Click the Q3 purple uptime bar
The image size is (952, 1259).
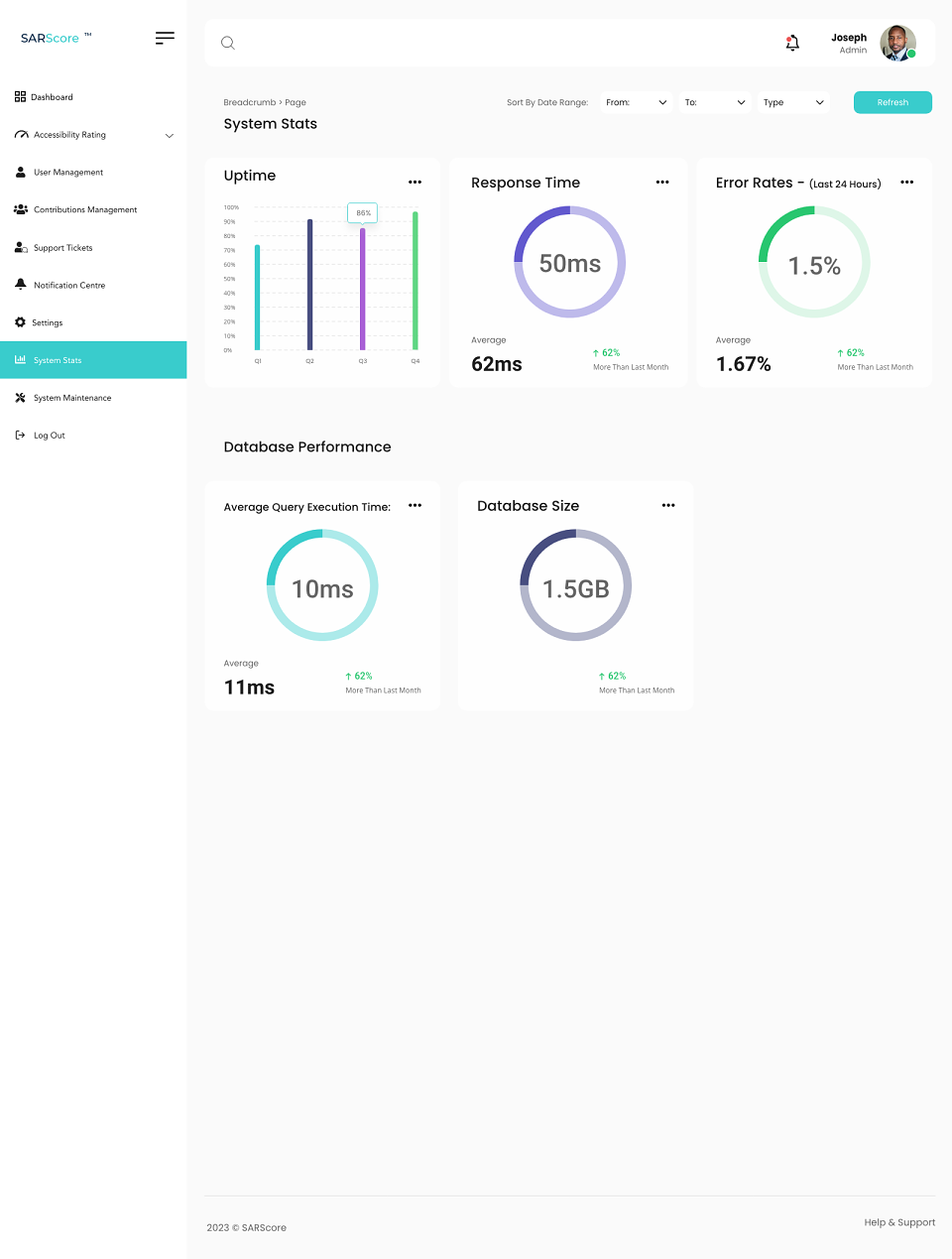[x=363, y=288]
